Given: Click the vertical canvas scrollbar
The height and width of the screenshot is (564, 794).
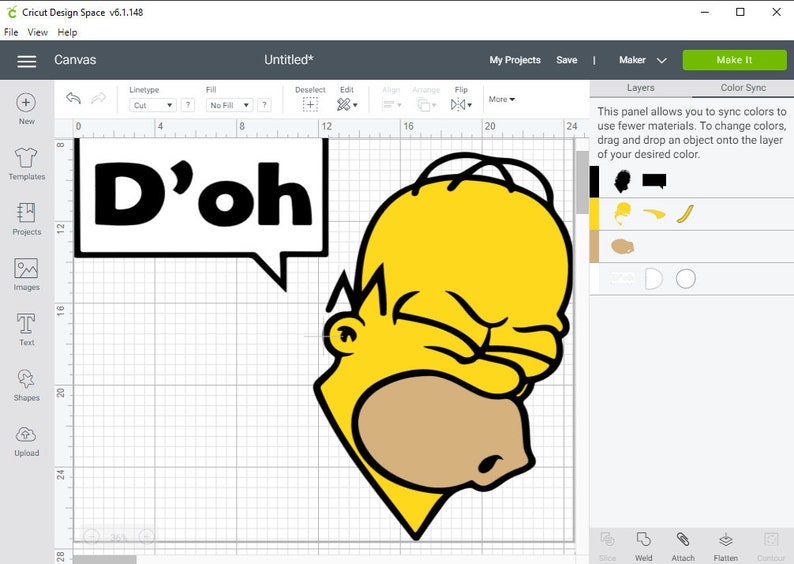Looking at the screenshot, I should [x=582, y=182].
